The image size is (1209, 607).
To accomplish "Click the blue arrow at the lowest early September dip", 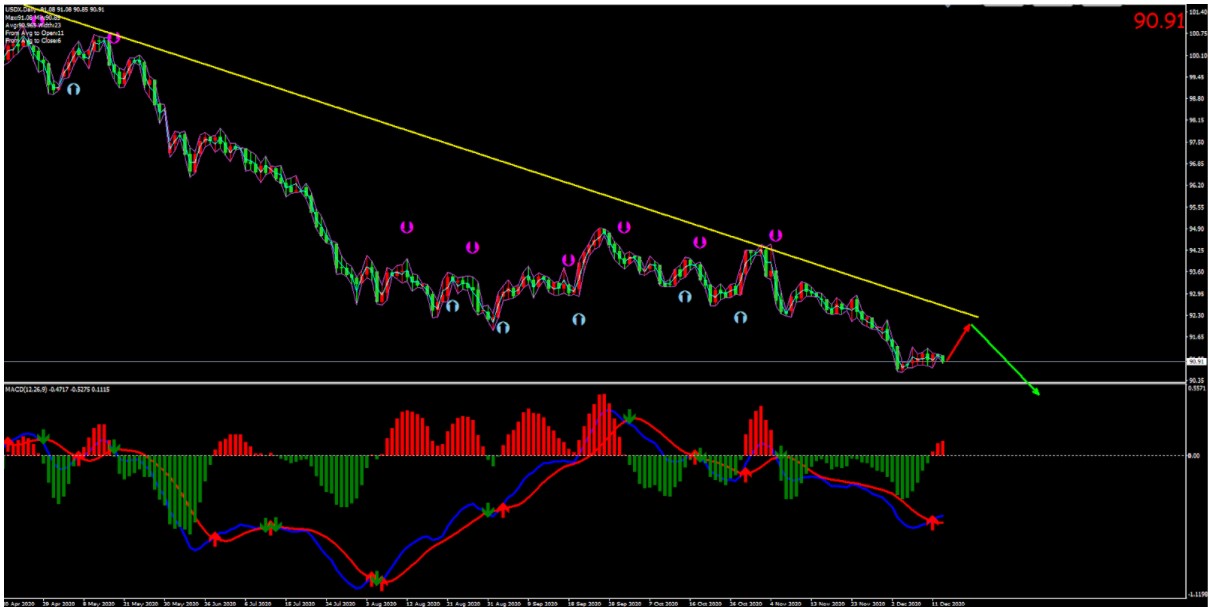I will [502, 327].
